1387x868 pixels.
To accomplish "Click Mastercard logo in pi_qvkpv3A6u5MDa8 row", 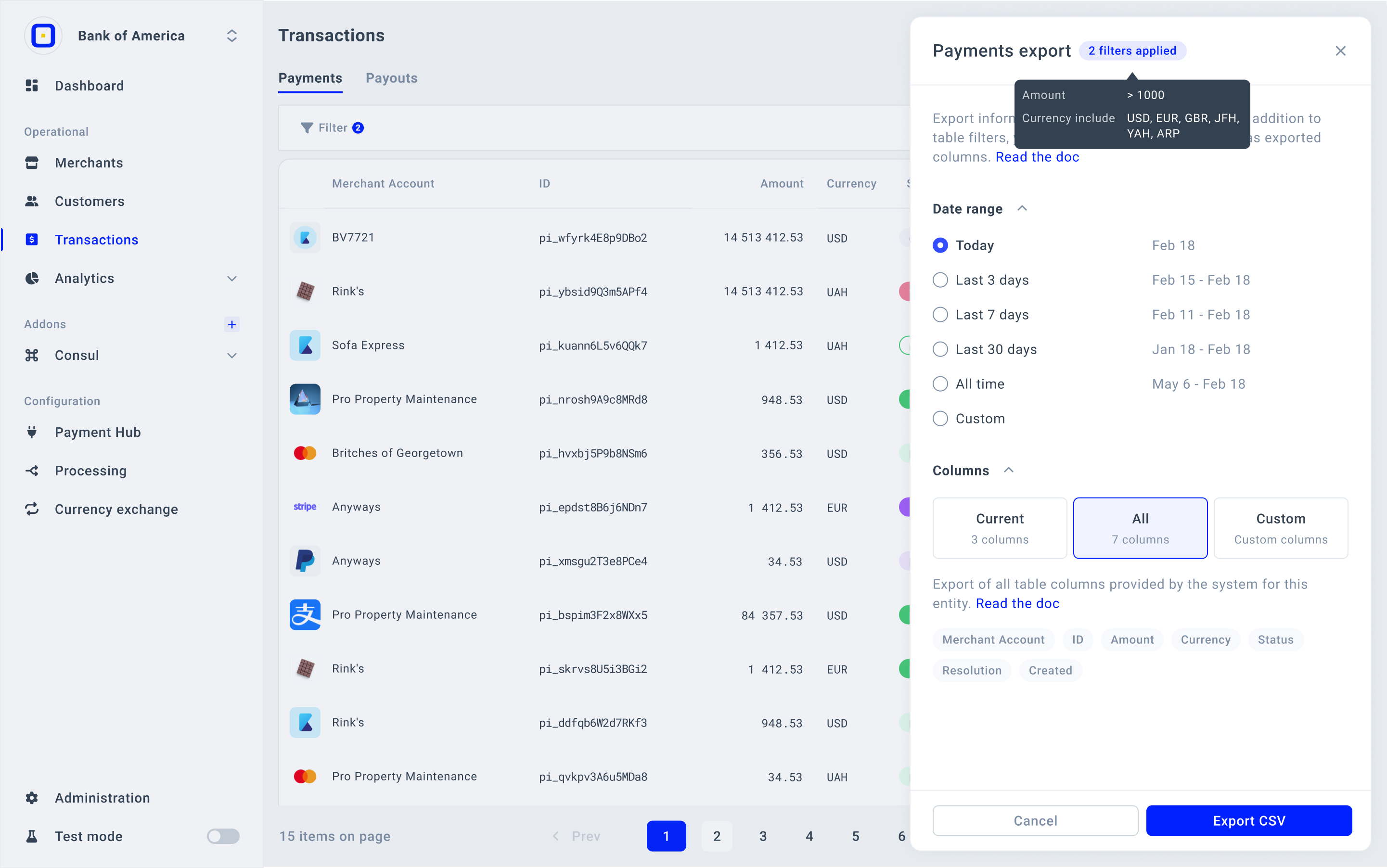I will (305, 777).
